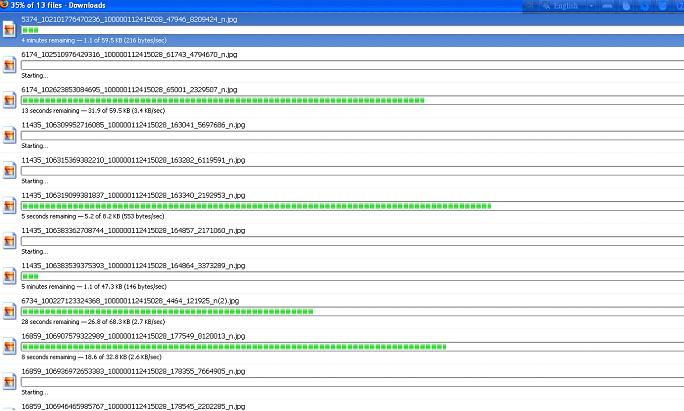Click empty progress bar of 11435_..._2171060_n.jpg

tap(352, 241)
